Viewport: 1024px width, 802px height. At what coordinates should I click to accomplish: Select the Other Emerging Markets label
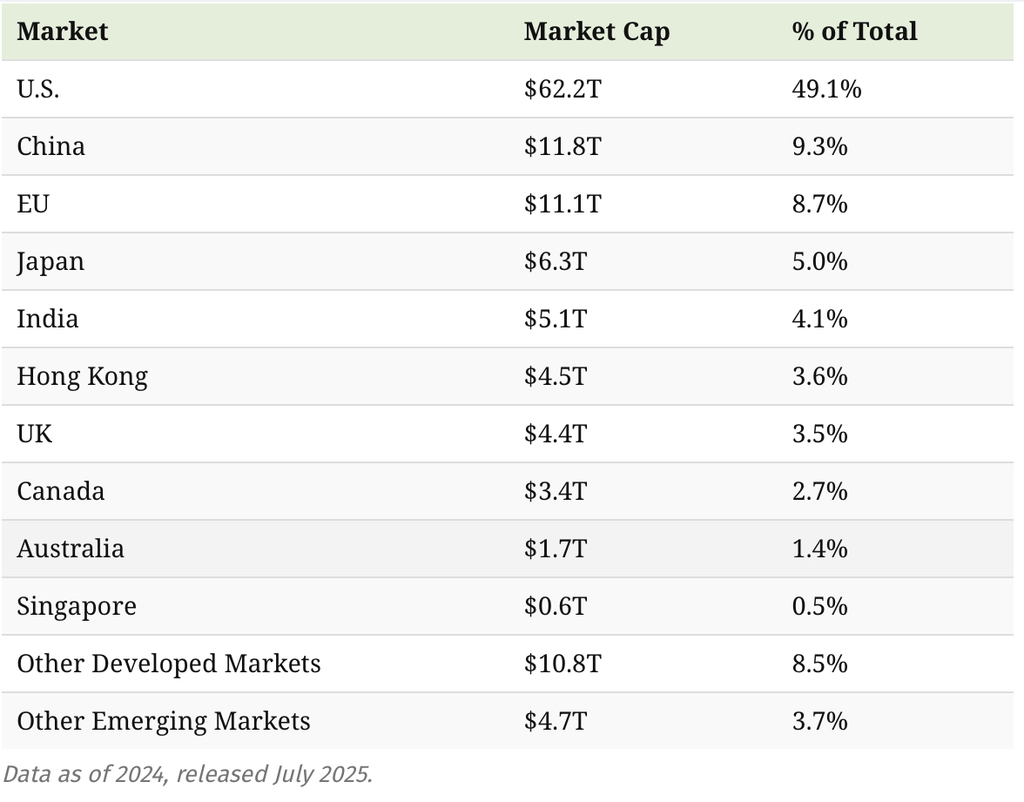(x=164, y=721)
